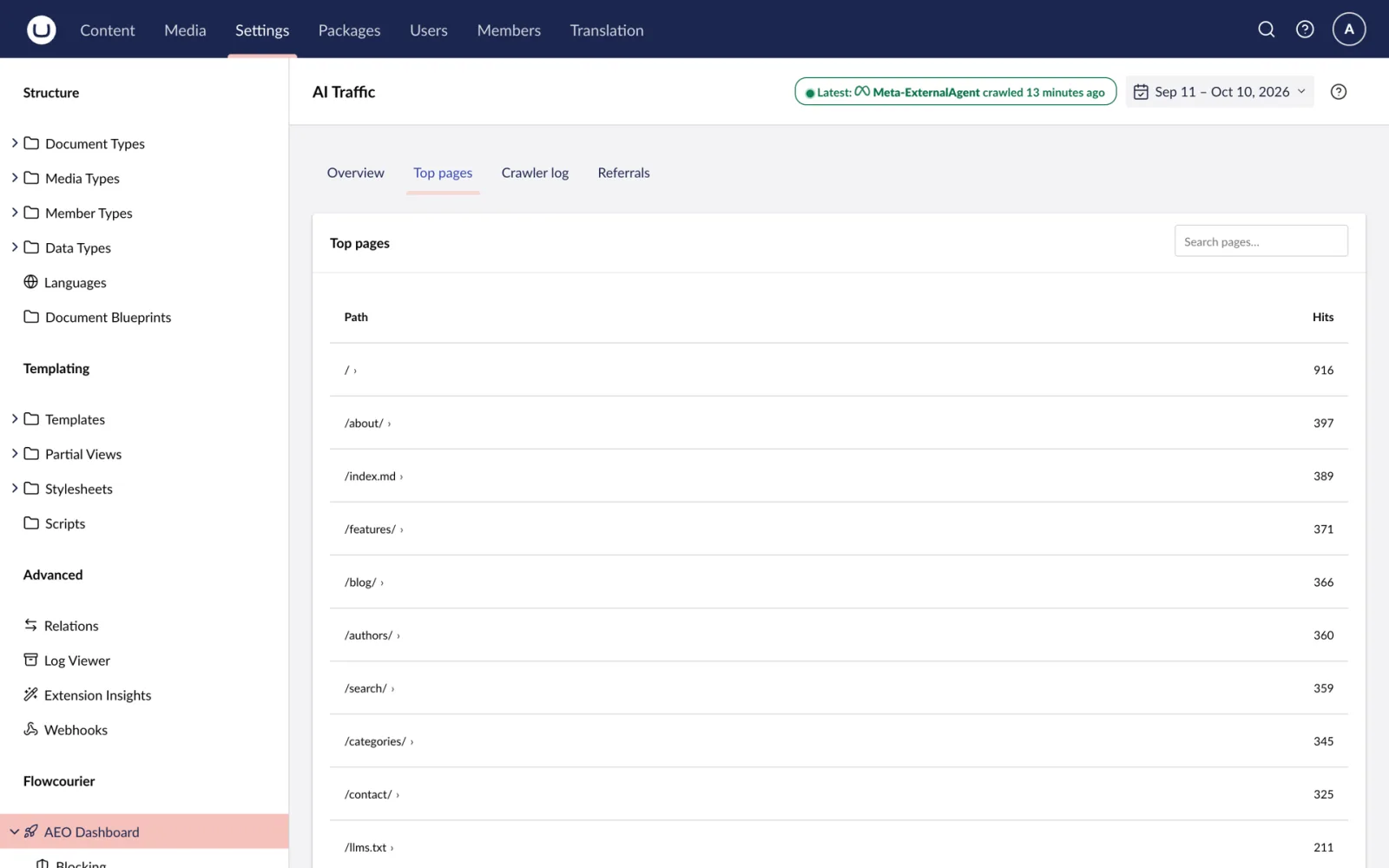1389x868 pixels.
Task: Switch to the Overview tab
Action: point(356,173)
